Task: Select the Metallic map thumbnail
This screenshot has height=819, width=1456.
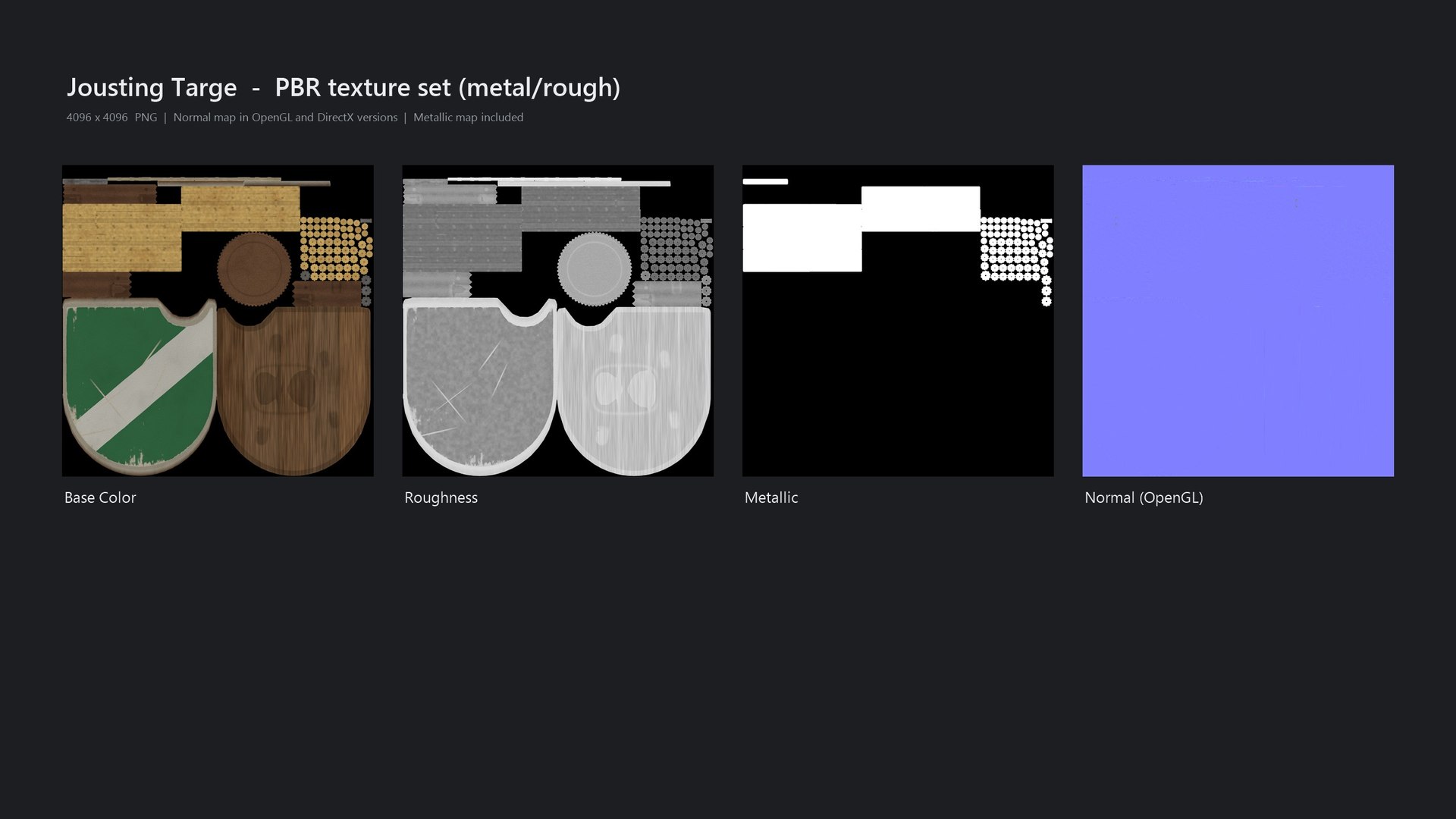Action: point(898,321)
